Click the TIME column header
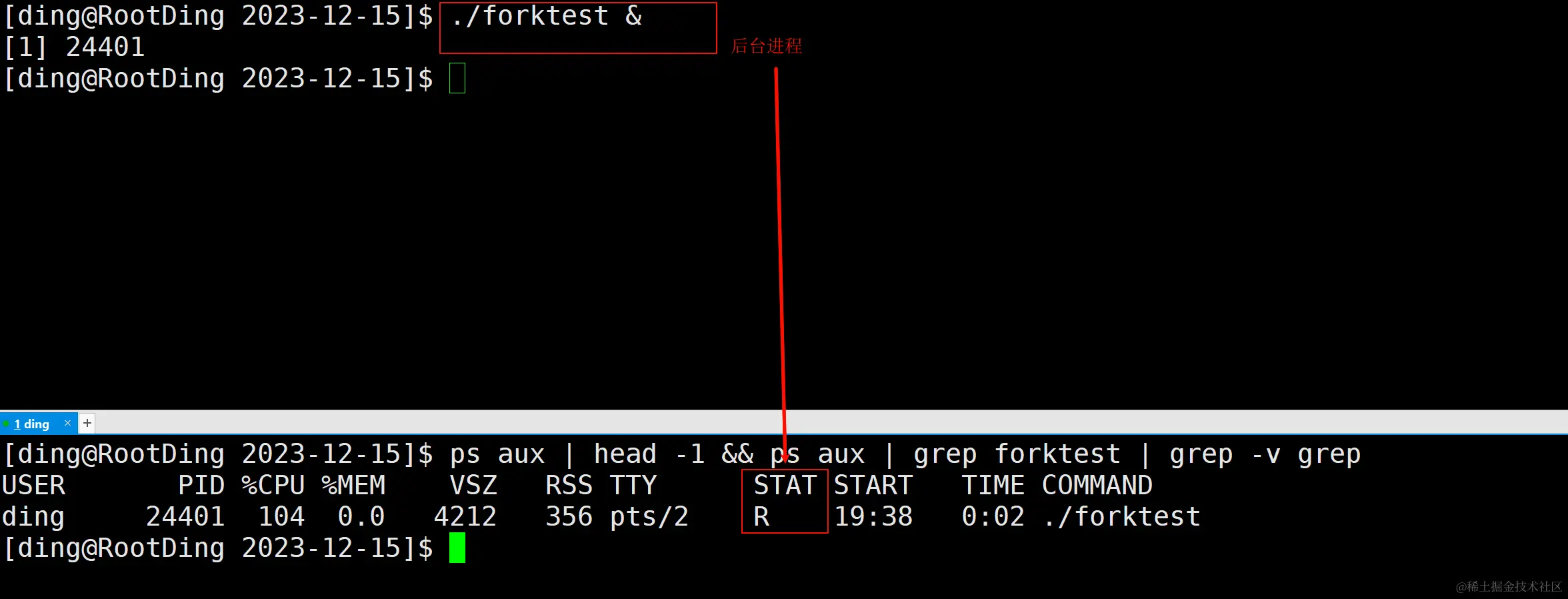The height and width of the screenshot is (599, 1568). [993, 485]
